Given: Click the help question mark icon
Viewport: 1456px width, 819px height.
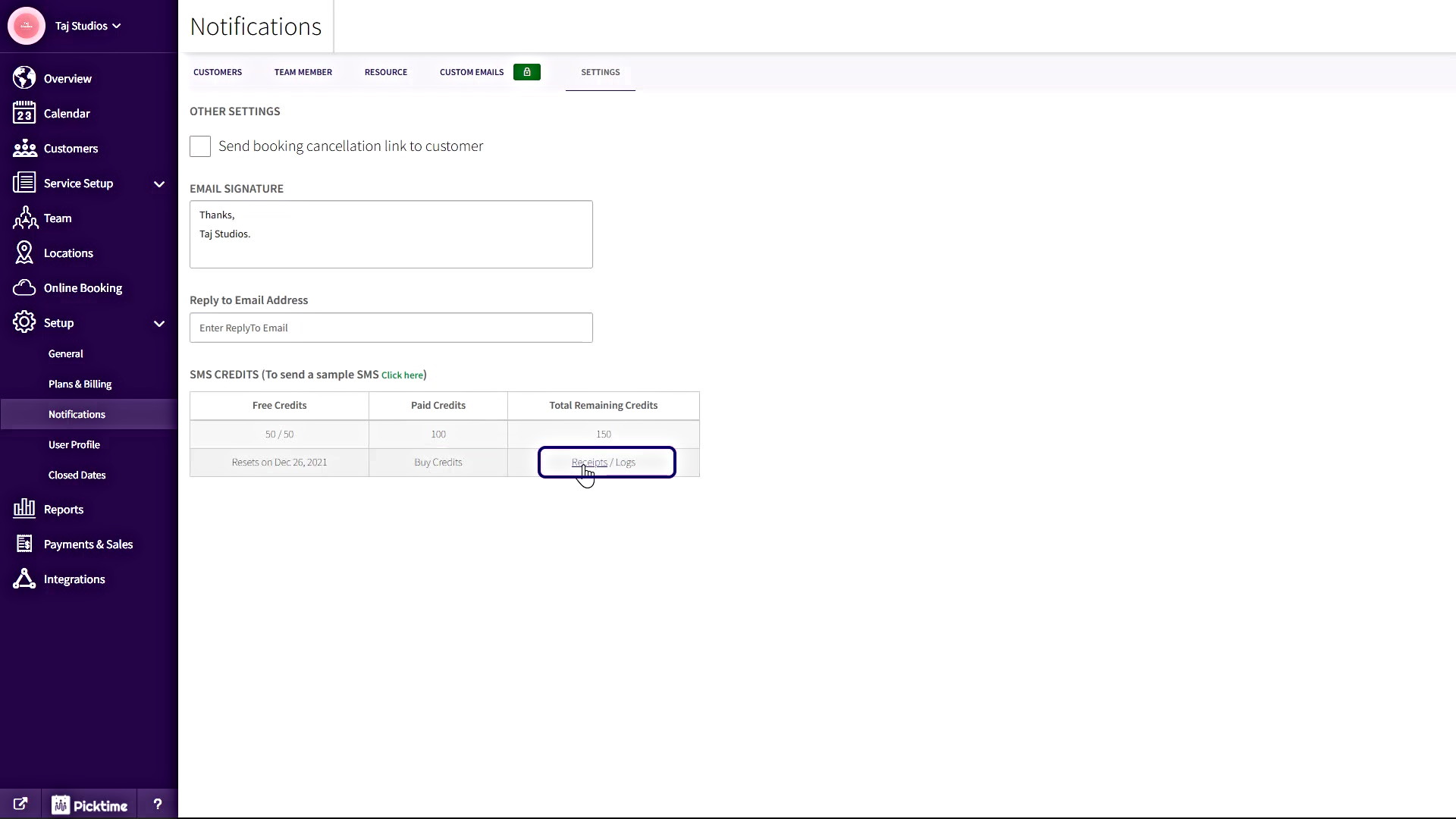Looking at the screenshot, I should tap(158, 804).
